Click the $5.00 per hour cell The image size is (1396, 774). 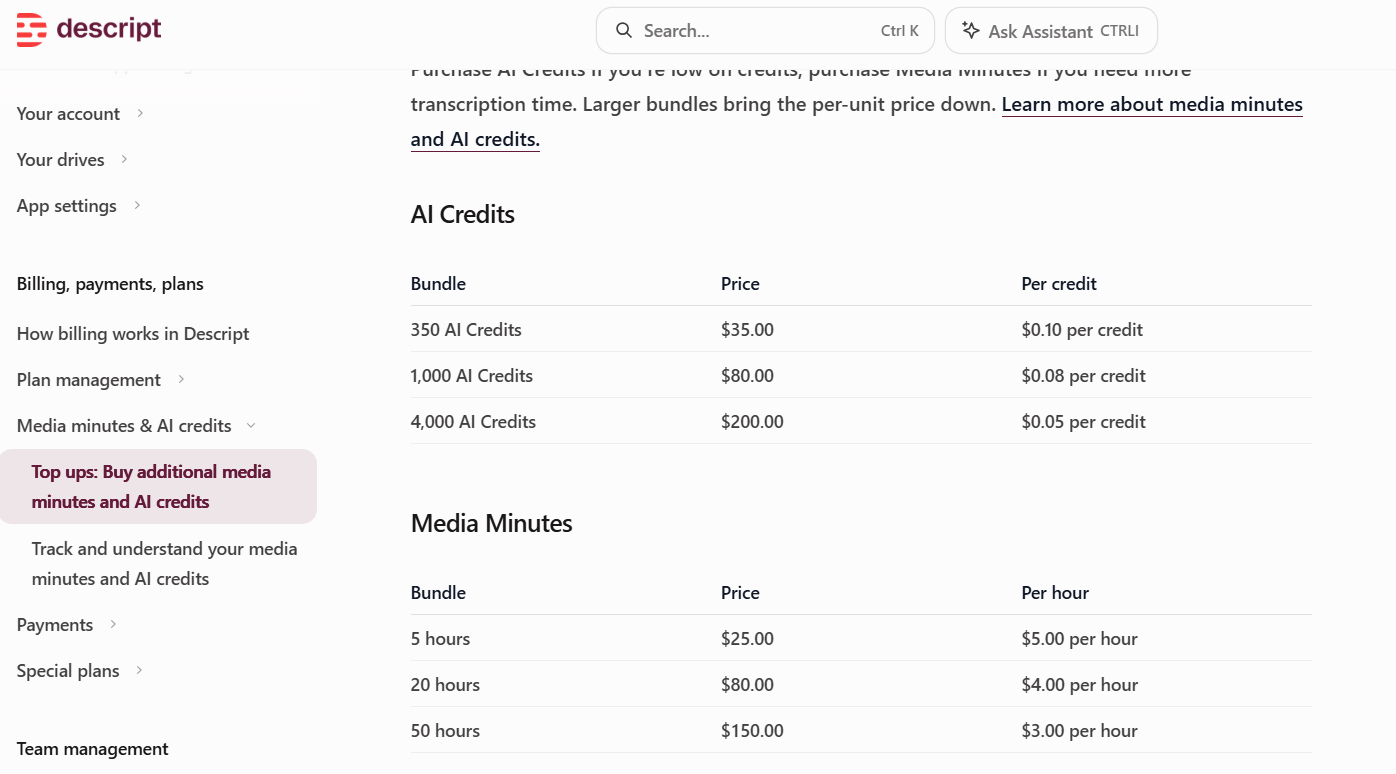(1080, 639)
